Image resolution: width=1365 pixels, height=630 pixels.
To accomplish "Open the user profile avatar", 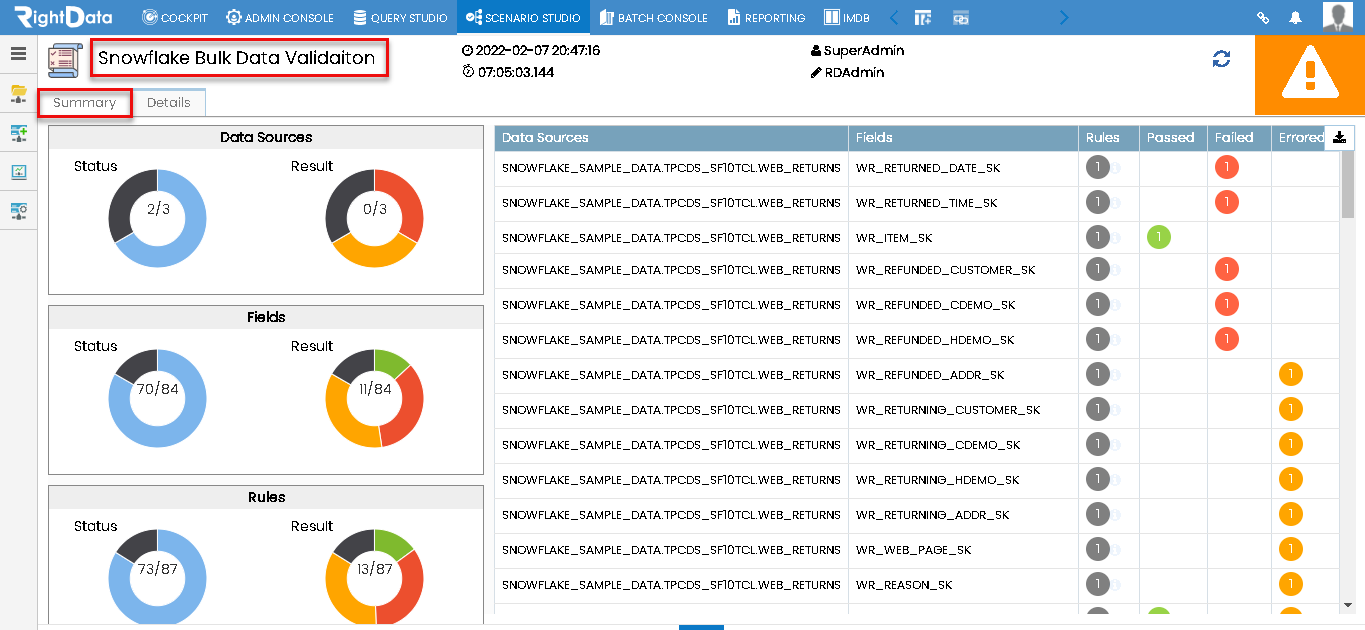I will pyautogui.click(x=1337, y=17).
